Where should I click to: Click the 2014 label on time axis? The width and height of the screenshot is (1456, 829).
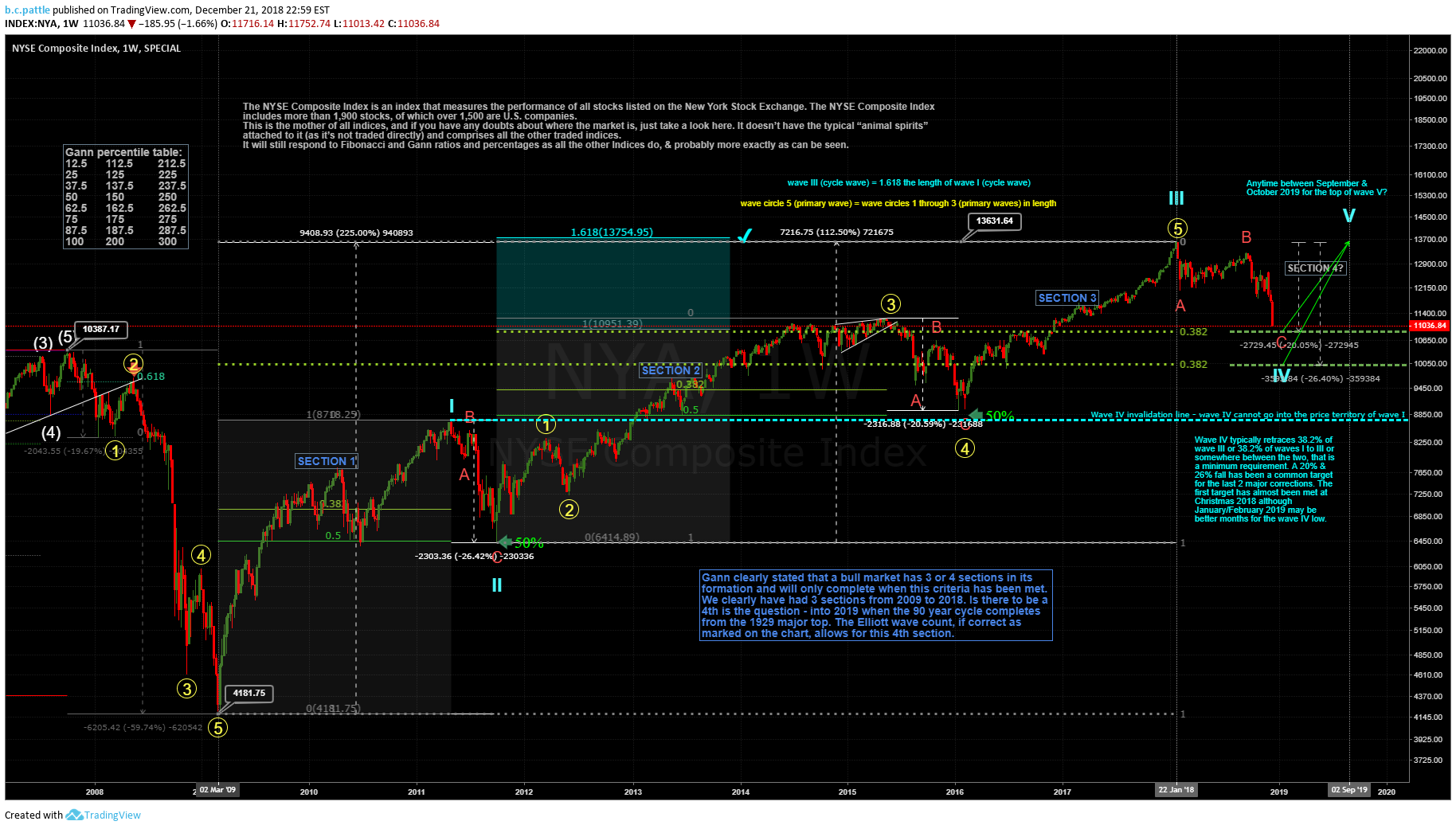pos(741,792)
